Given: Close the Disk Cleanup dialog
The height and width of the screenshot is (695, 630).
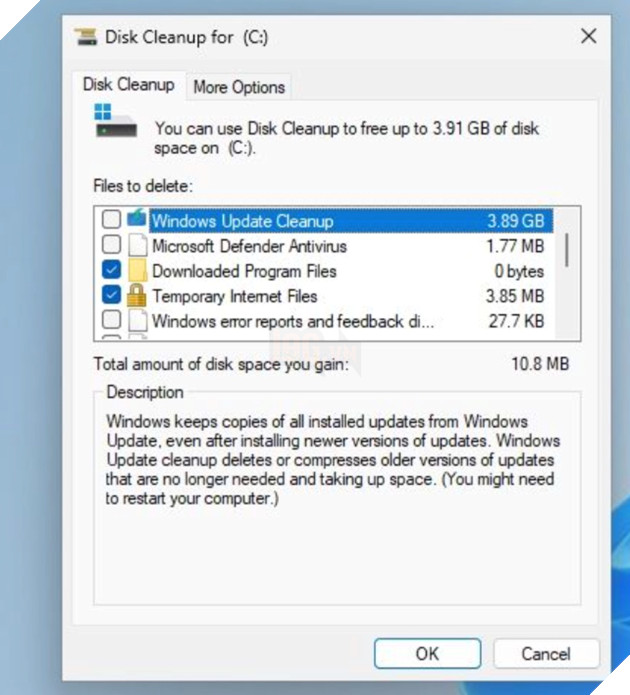Looking at the screenshot, I should click(x=589, y=36).
